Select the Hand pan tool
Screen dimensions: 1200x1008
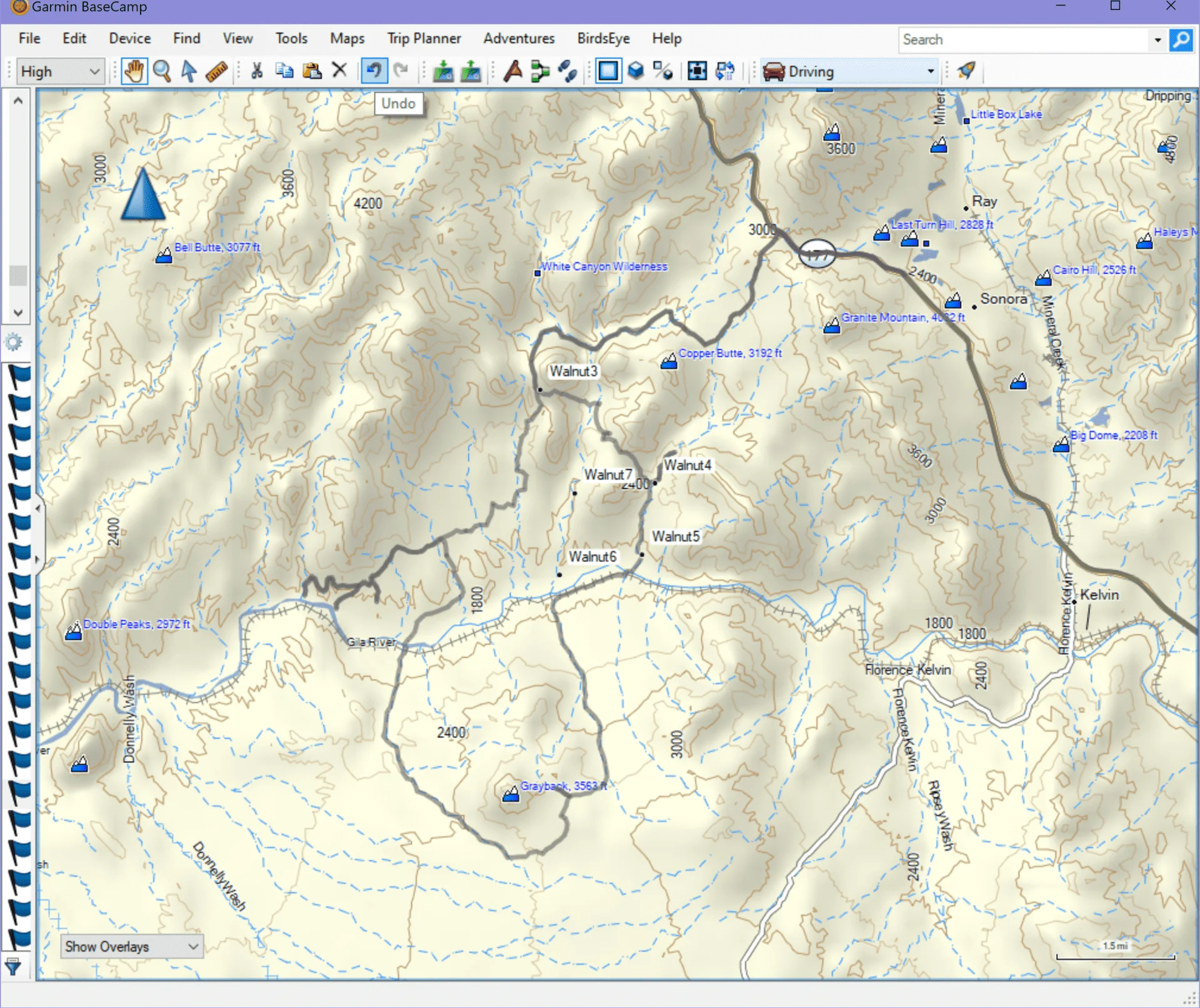(x=134, y=71)
